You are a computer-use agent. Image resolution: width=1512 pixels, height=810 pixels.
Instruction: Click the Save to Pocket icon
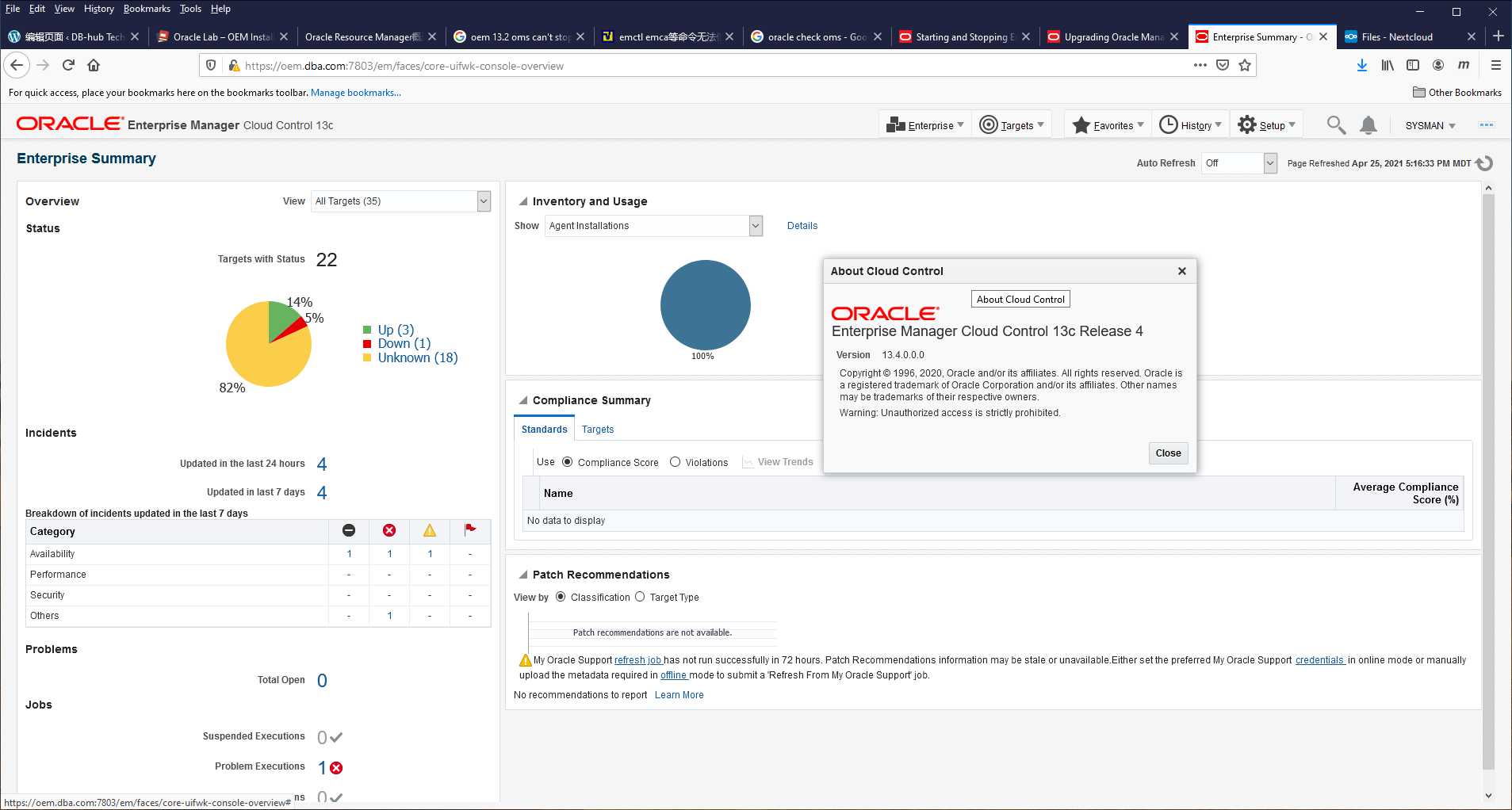click(x=1223, y=65)
